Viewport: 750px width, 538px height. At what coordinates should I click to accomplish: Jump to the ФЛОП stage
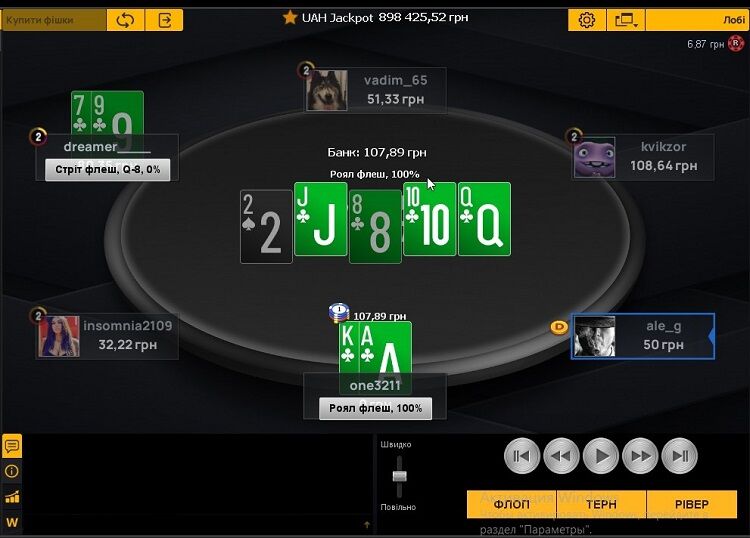click(x=511, y=504)
